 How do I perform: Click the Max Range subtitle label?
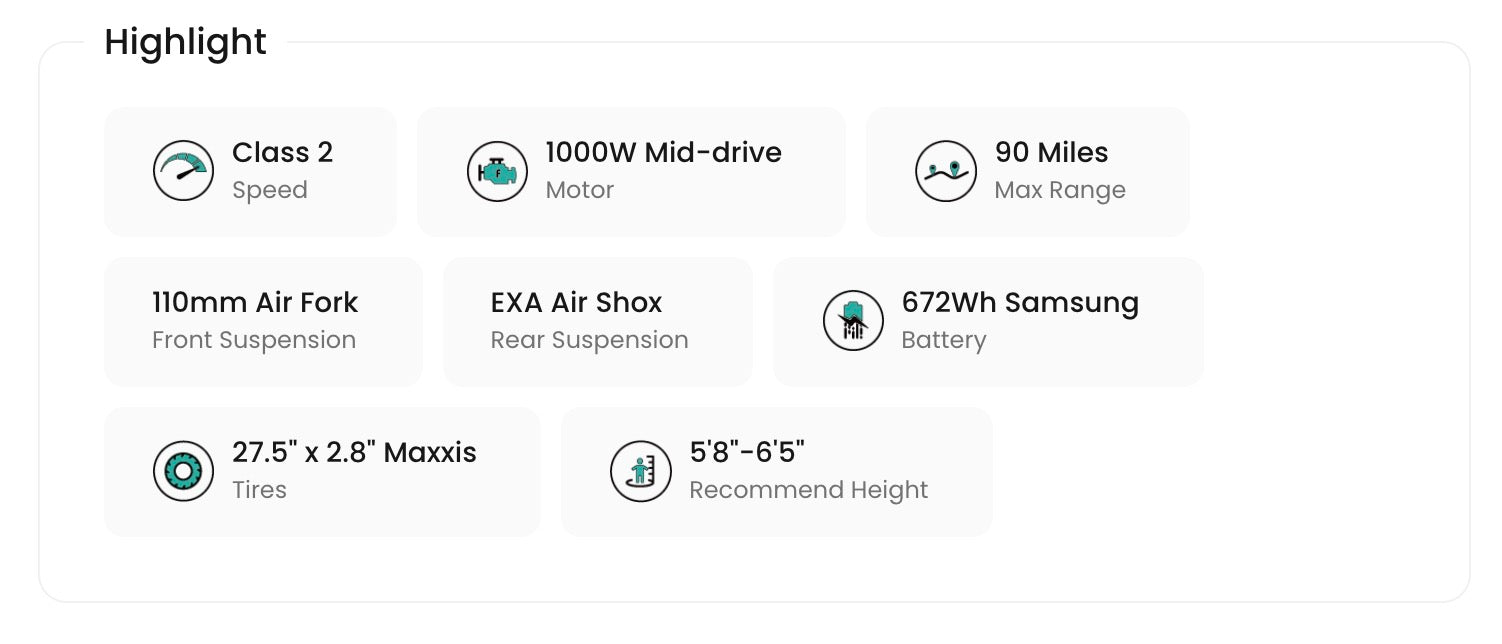[1059, 190]
